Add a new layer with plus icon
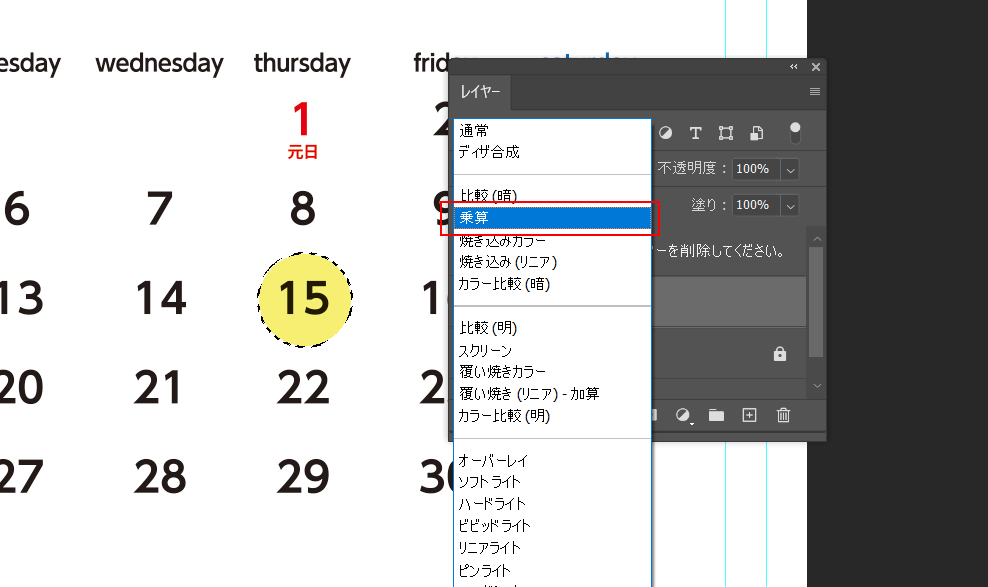The height and width of the screenshot is (587, 988). (x=749, y=415)
